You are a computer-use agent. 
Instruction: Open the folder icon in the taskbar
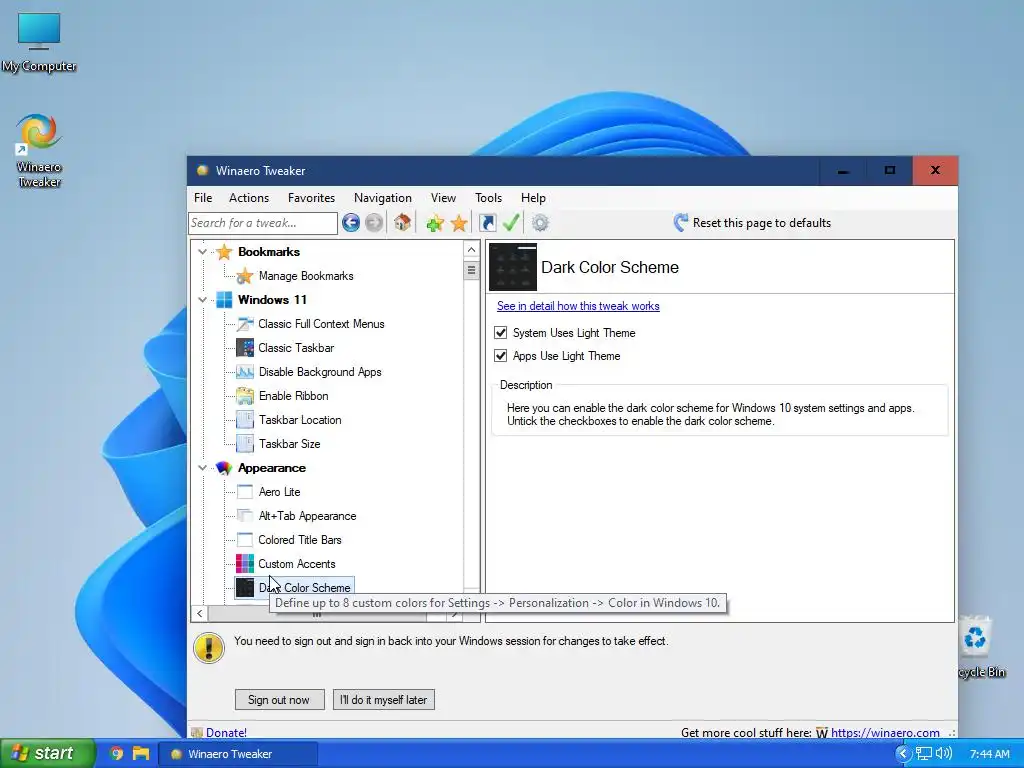point(141,754)
